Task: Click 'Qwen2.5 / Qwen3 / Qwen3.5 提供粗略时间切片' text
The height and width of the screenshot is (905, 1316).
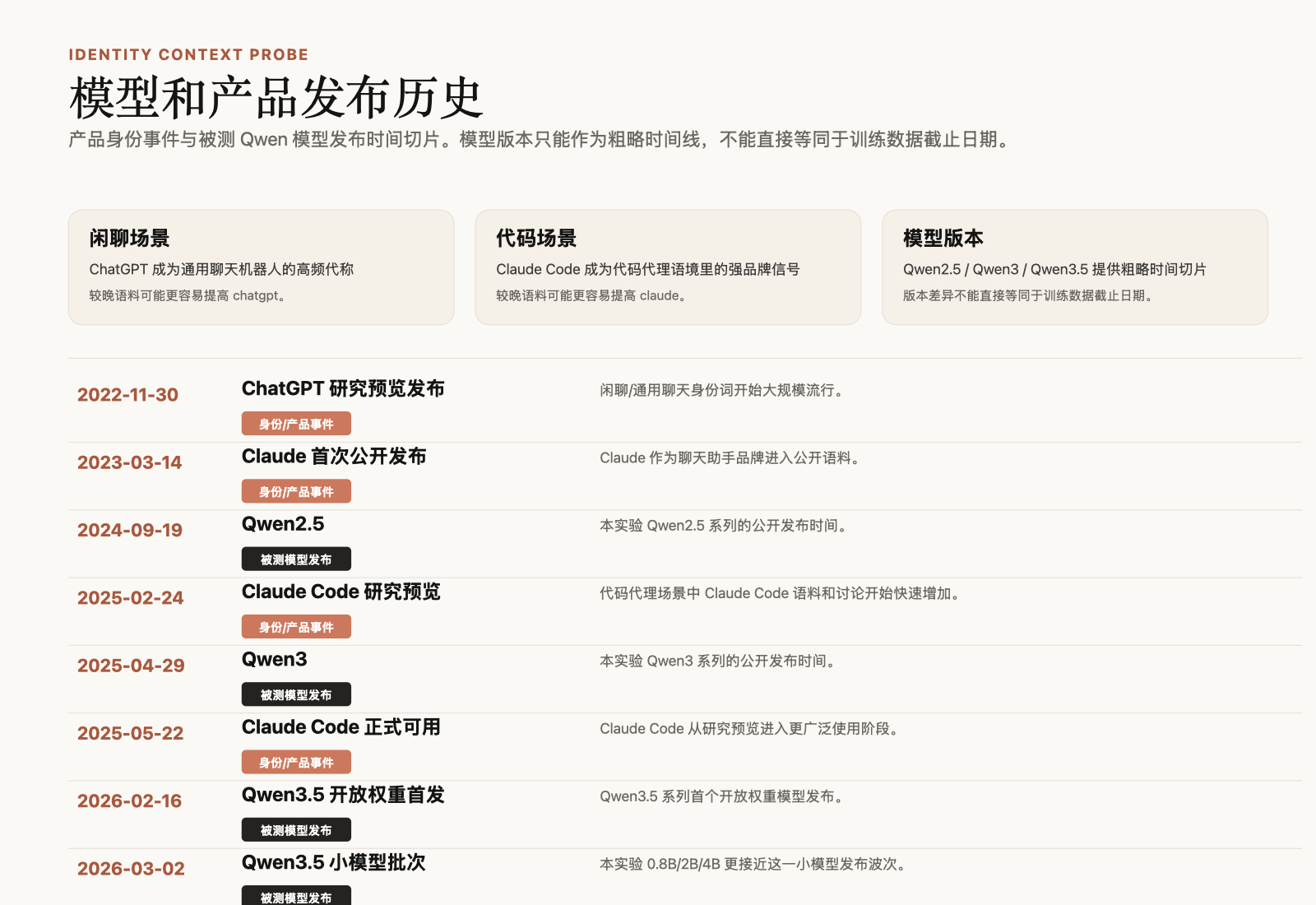Action: click(1054, 269)
